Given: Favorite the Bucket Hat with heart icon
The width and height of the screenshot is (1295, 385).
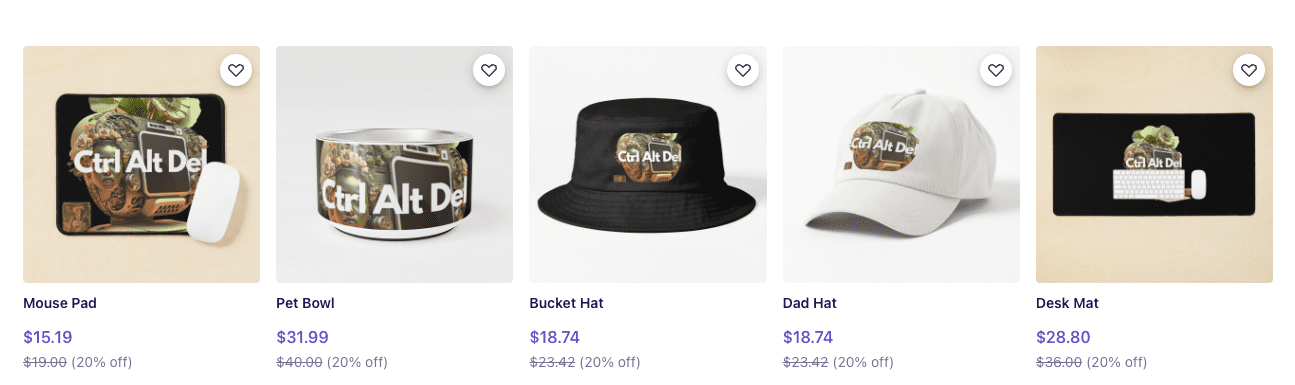Looking at the screenshot, I should pos(743,70).
